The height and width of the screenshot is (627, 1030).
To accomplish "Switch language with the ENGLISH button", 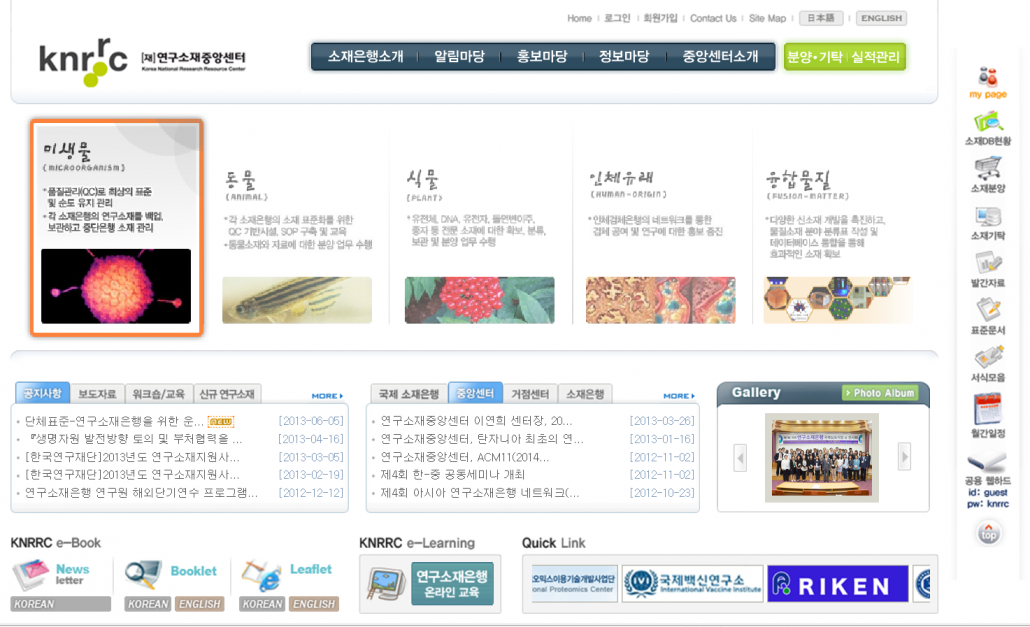I will 881,18.
